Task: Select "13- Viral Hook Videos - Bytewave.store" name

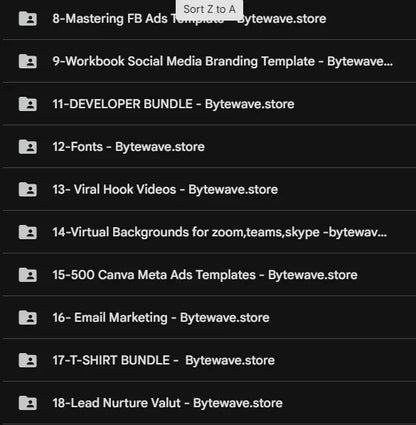Action: [165, 189]
